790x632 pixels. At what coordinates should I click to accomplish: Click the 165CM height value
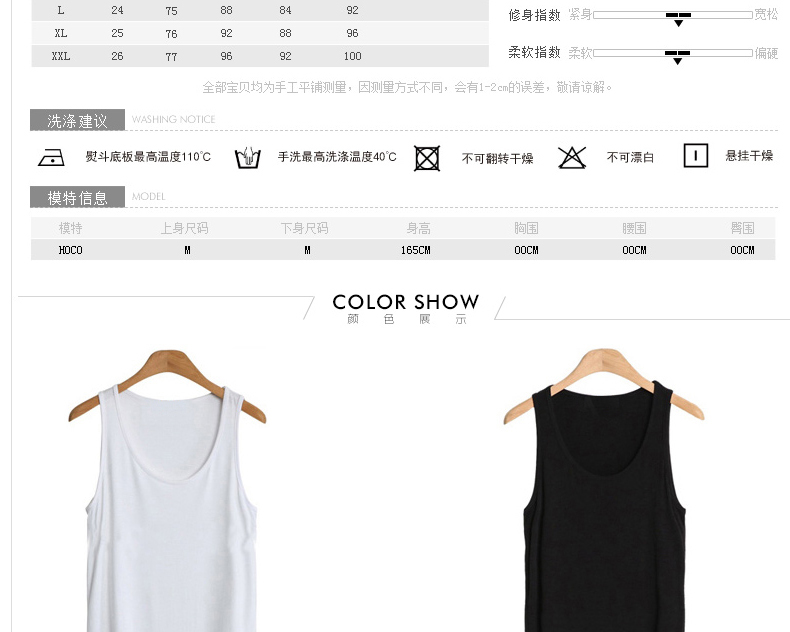point(415,250)
